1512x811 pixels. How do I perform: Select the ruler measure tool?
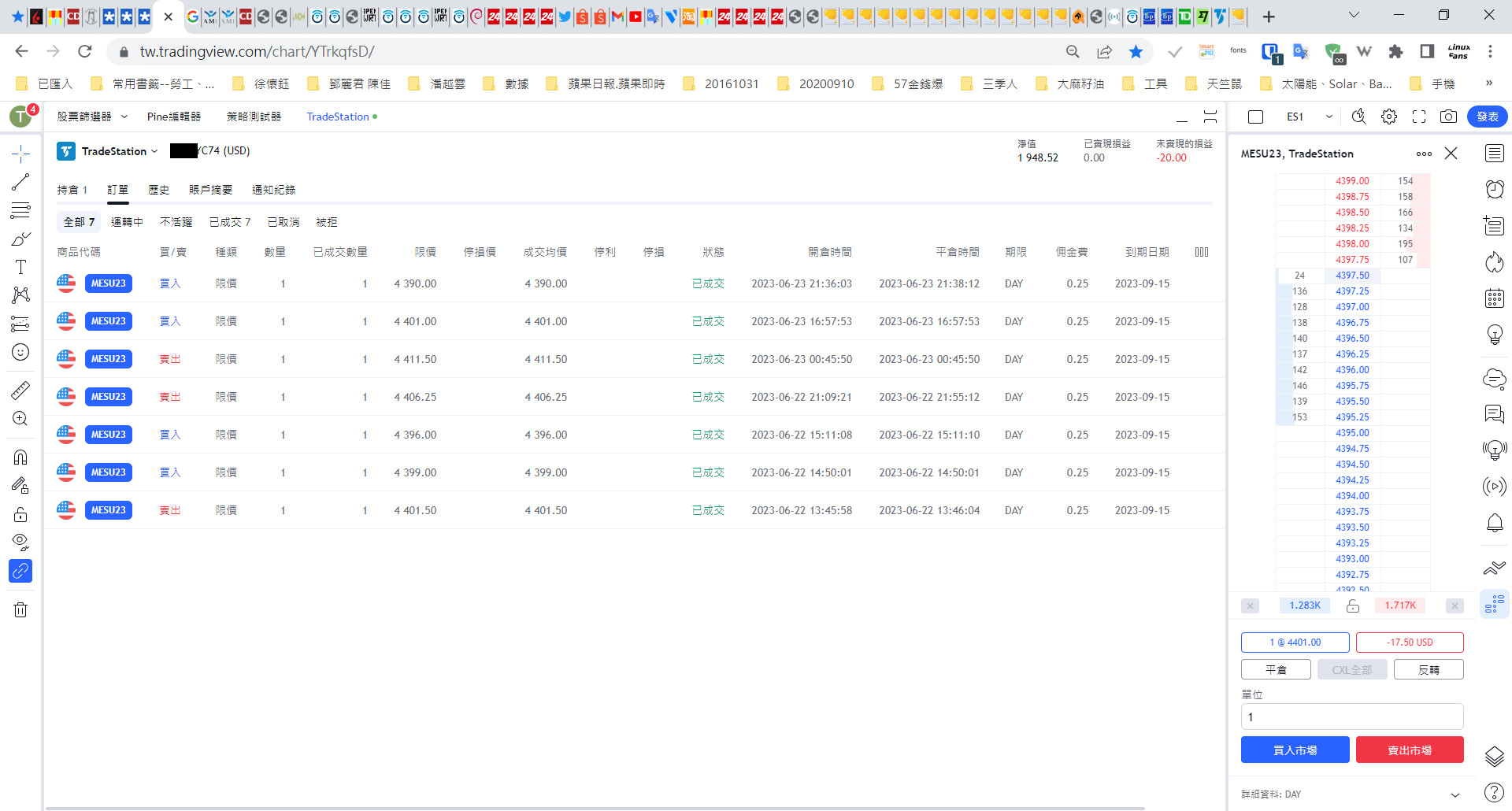[x=20, y=389]
